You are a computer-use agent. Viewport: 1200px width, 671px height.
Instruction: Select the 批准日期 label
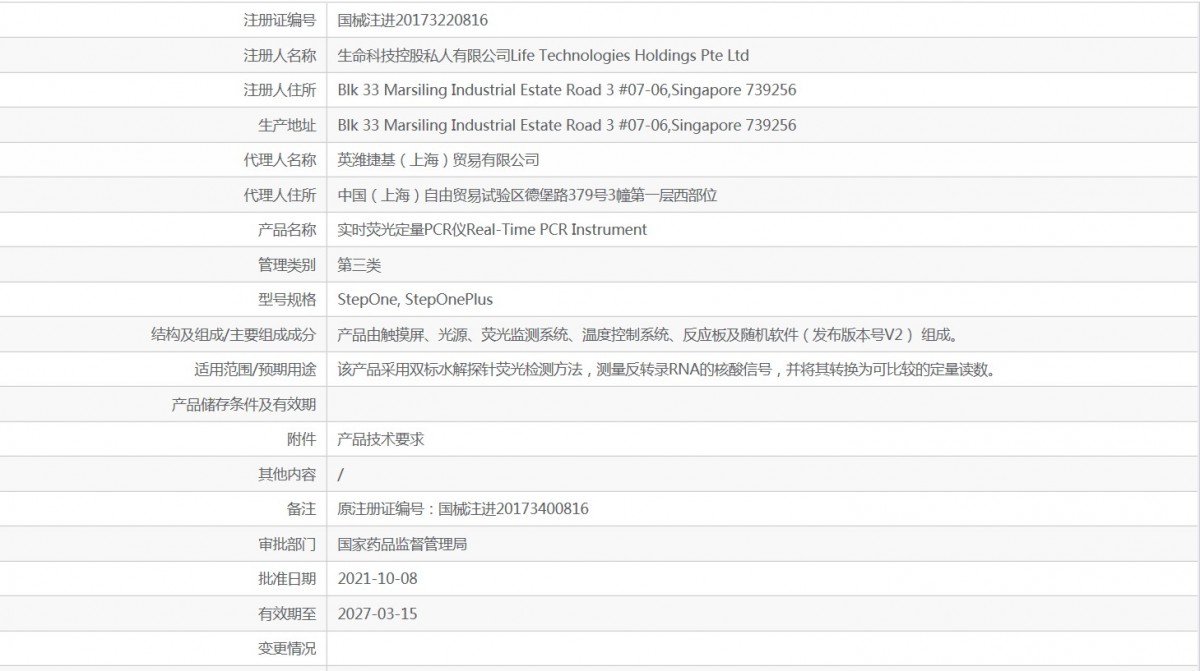(287, 578)
